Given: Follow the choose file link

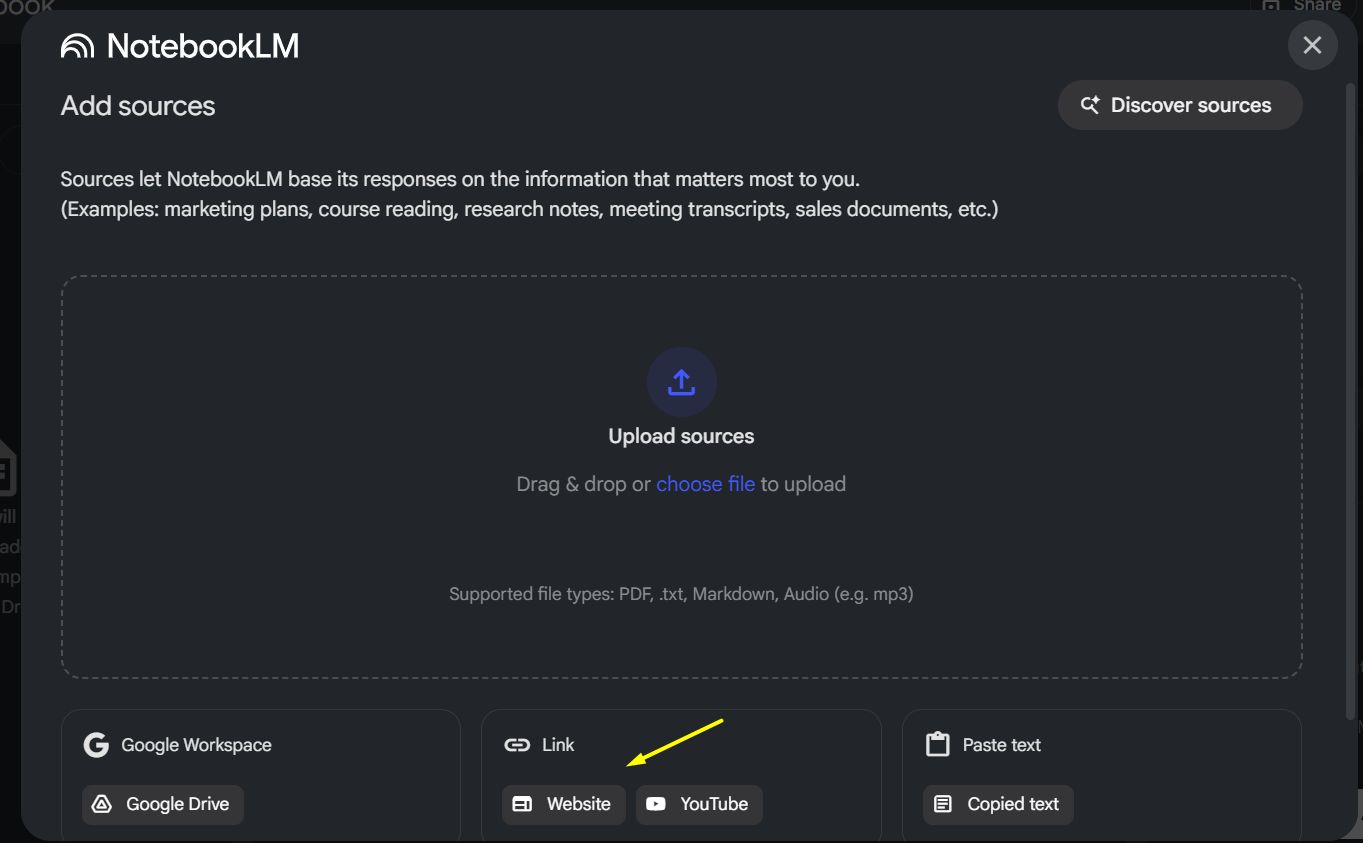Looking at the screenshot, I should tap(705, 484).
